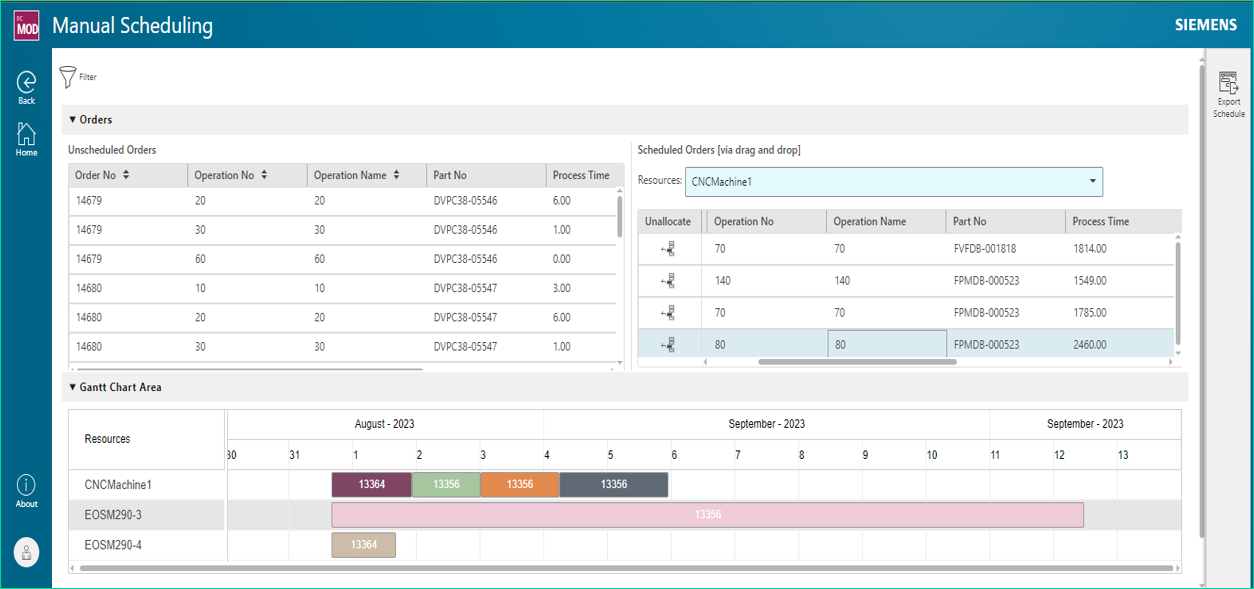Select the orange 13356 Gantt bar

click(x=520, y=485)
